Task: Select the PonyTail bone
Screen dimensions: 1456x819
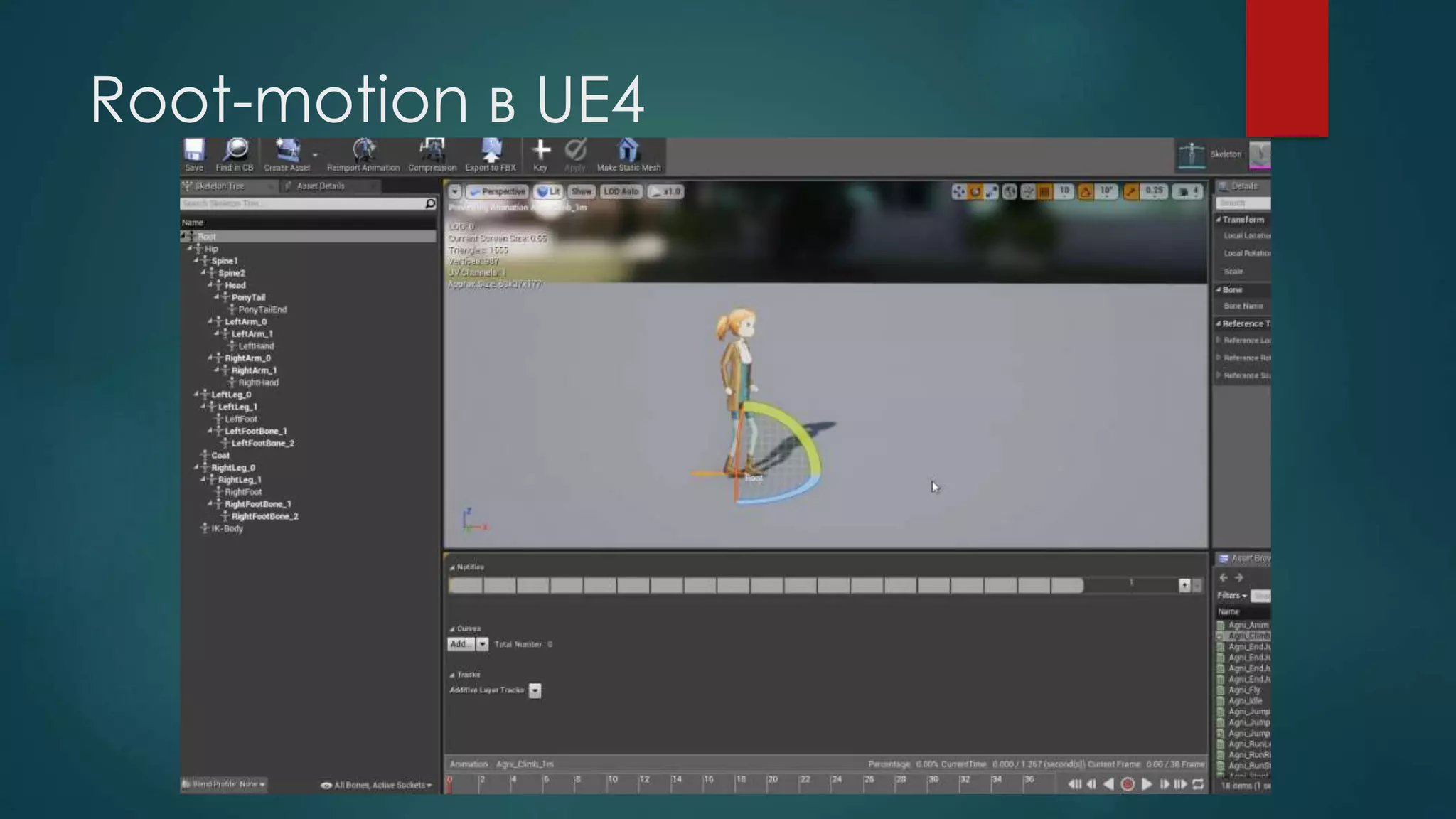Action: (248, 297)
